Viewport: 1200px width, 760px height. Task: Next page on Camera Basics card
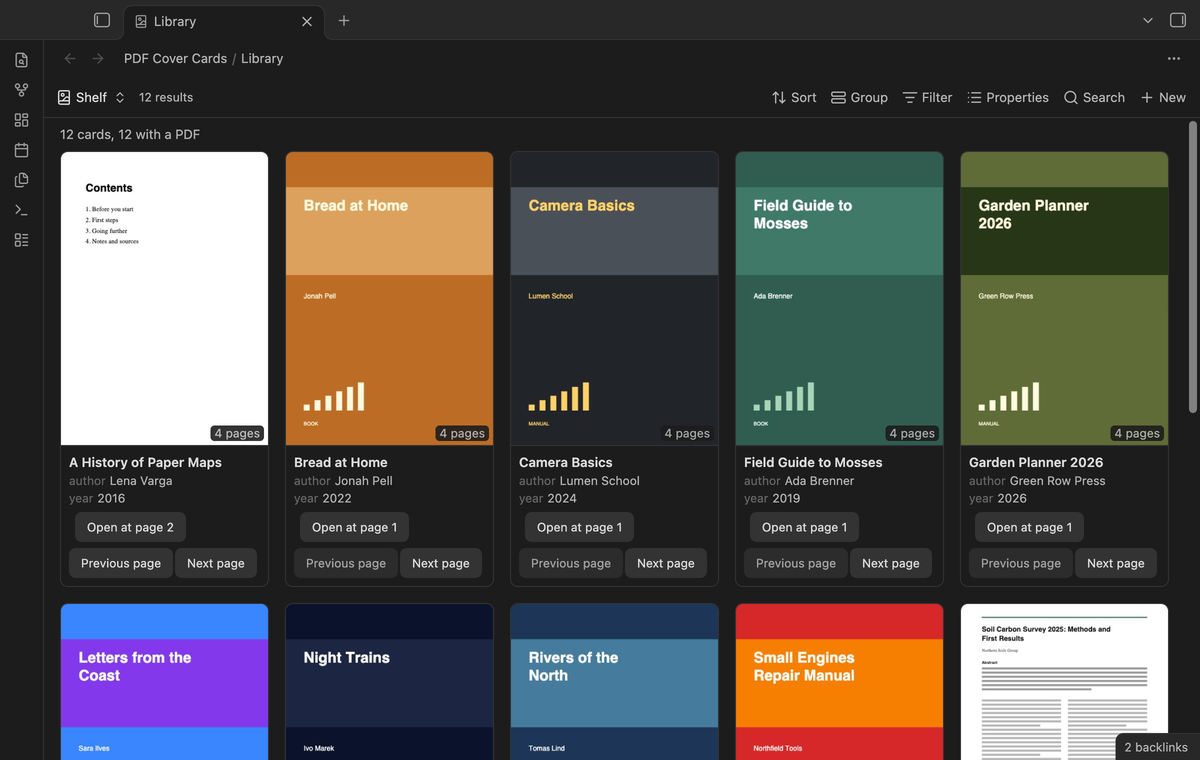click(x=666, y=563)
